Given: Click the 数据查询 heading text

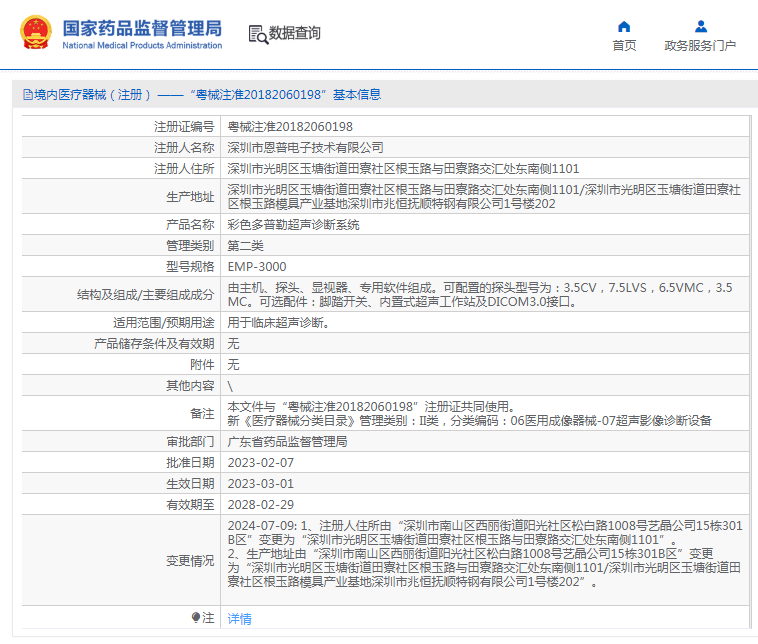Looking at the screenshot, I should coord(295,34).
